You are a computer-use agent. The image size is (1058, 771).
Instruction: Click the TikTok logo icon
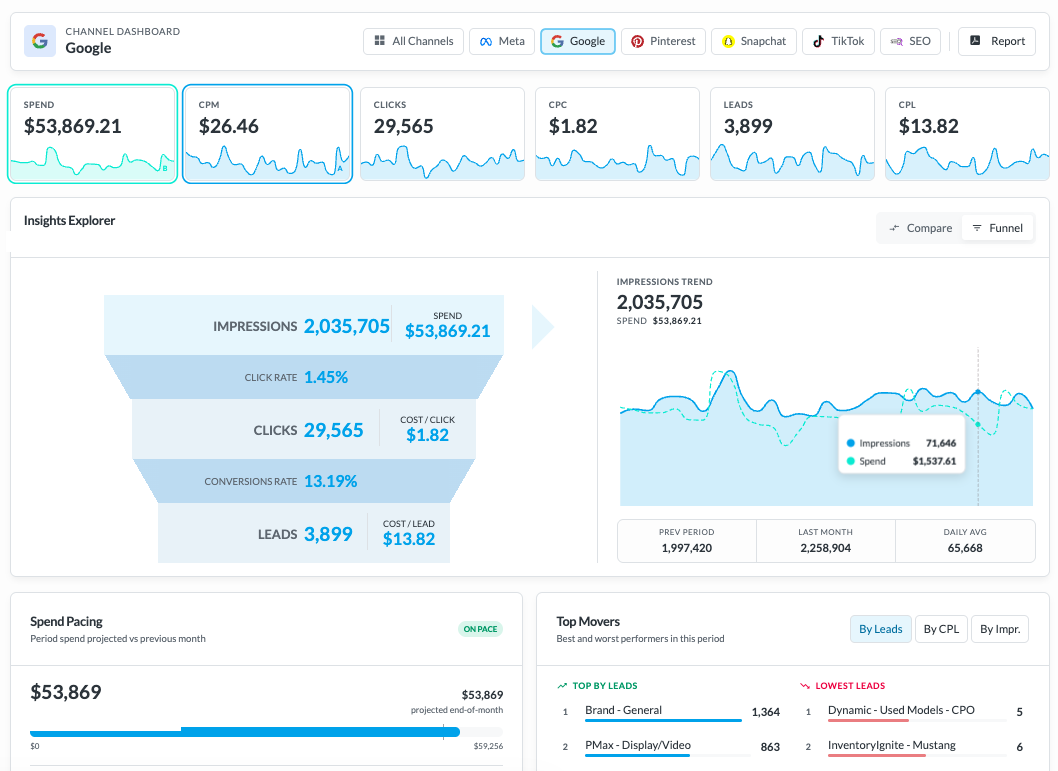coord(818,42)
